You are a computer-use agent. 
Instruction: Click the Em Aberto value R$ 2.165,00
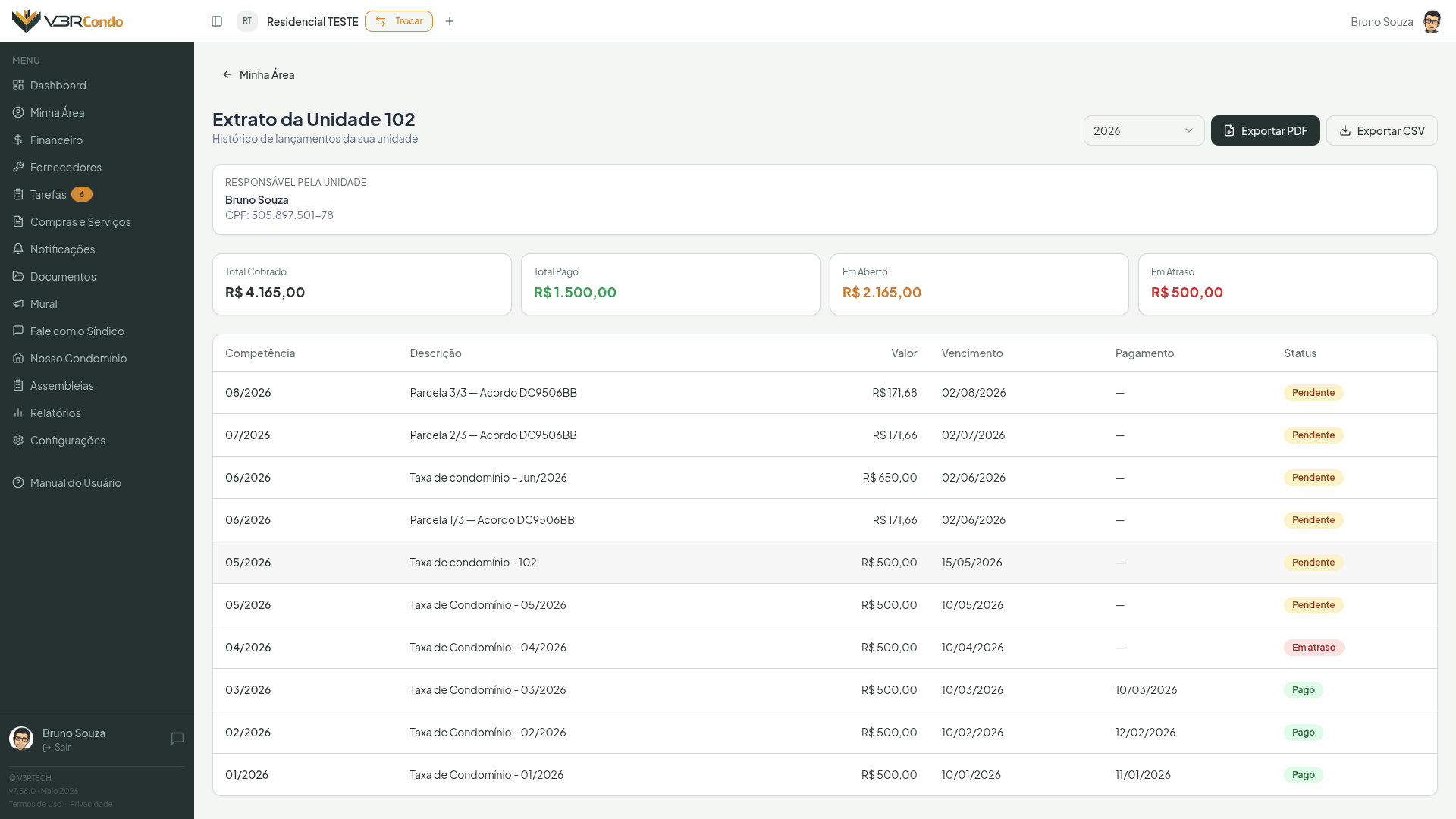[x=882, y=292]
